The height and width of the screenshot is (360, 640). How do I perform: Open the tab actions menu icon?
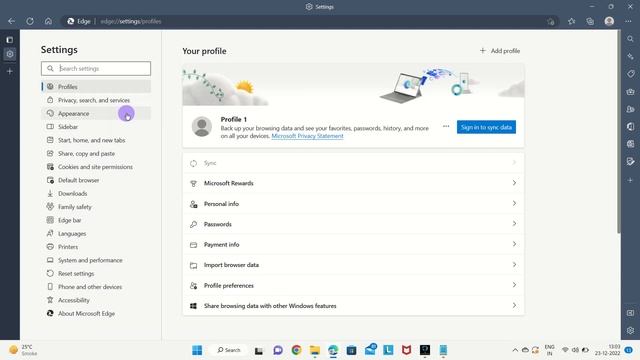pyautogui.click(x=10, y=40)
